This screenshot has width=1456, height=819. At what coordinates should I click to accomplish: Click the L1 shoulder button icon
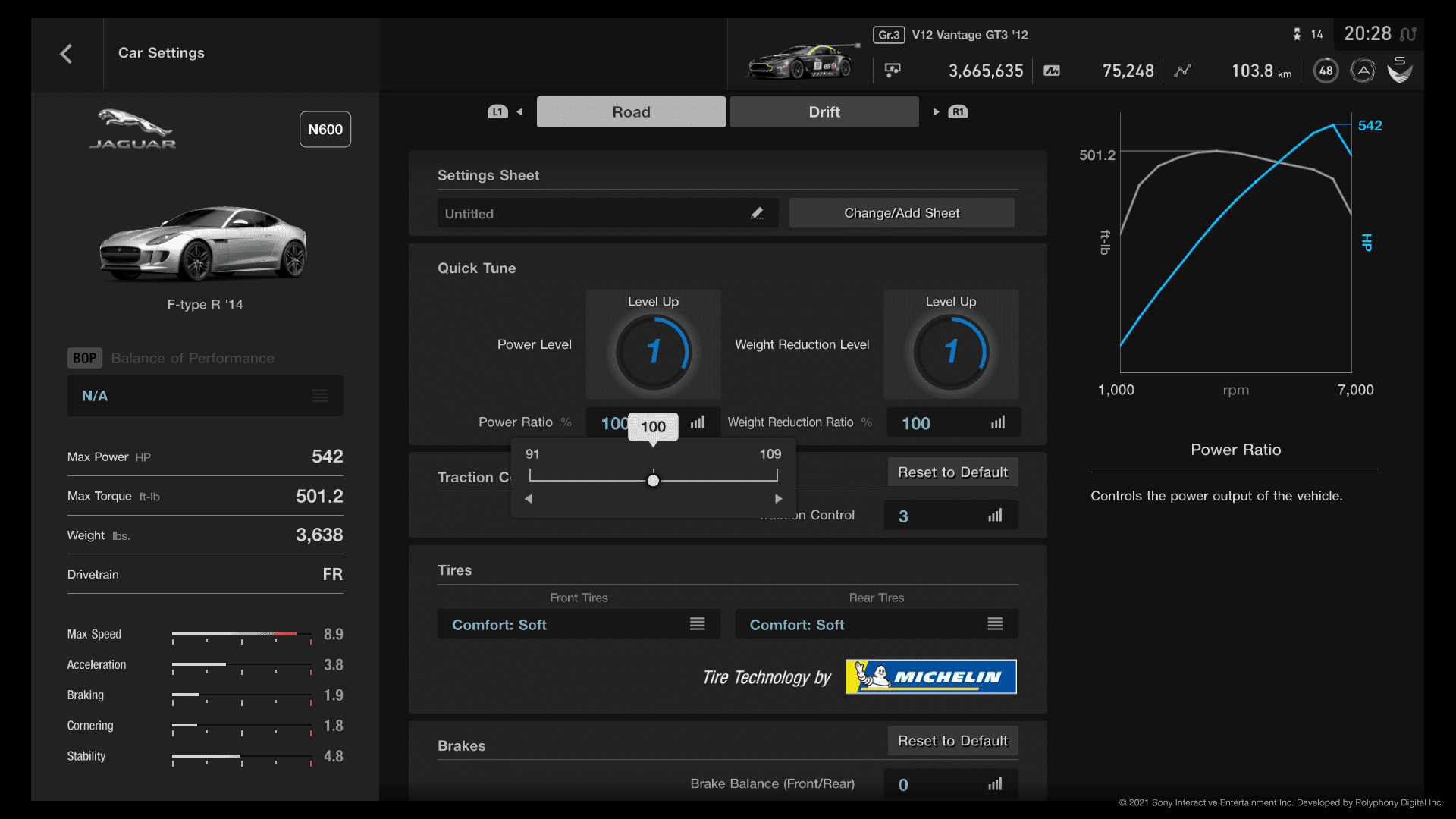tap(497, 112)
